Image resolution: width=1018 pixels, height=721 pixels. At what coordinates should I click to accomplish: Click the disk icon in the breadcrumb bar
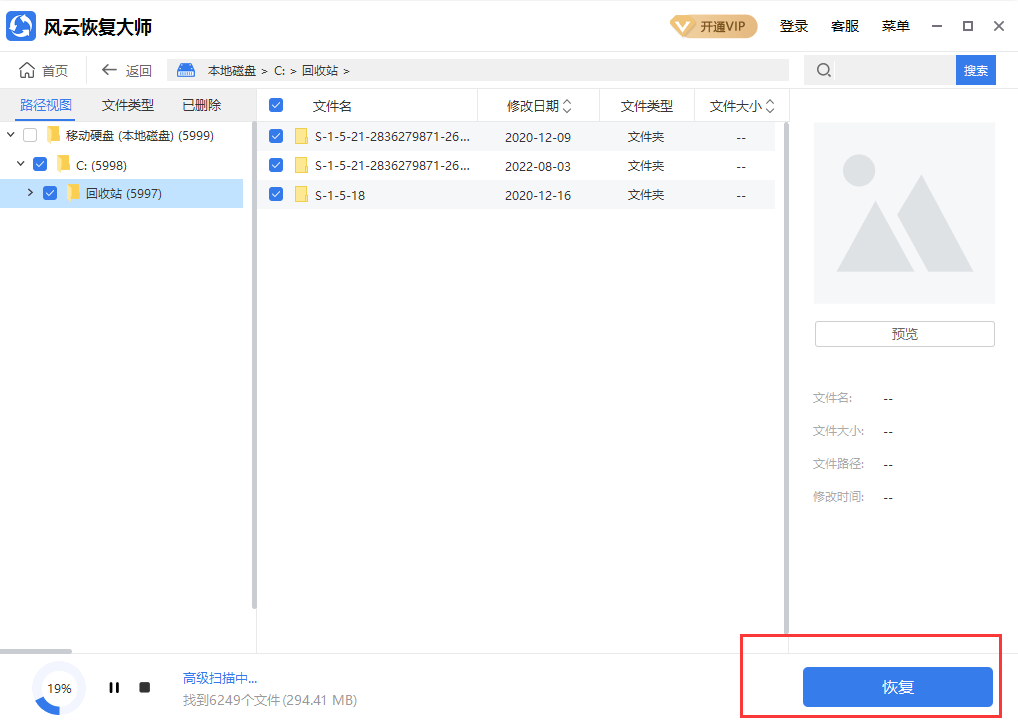(186, 70)
